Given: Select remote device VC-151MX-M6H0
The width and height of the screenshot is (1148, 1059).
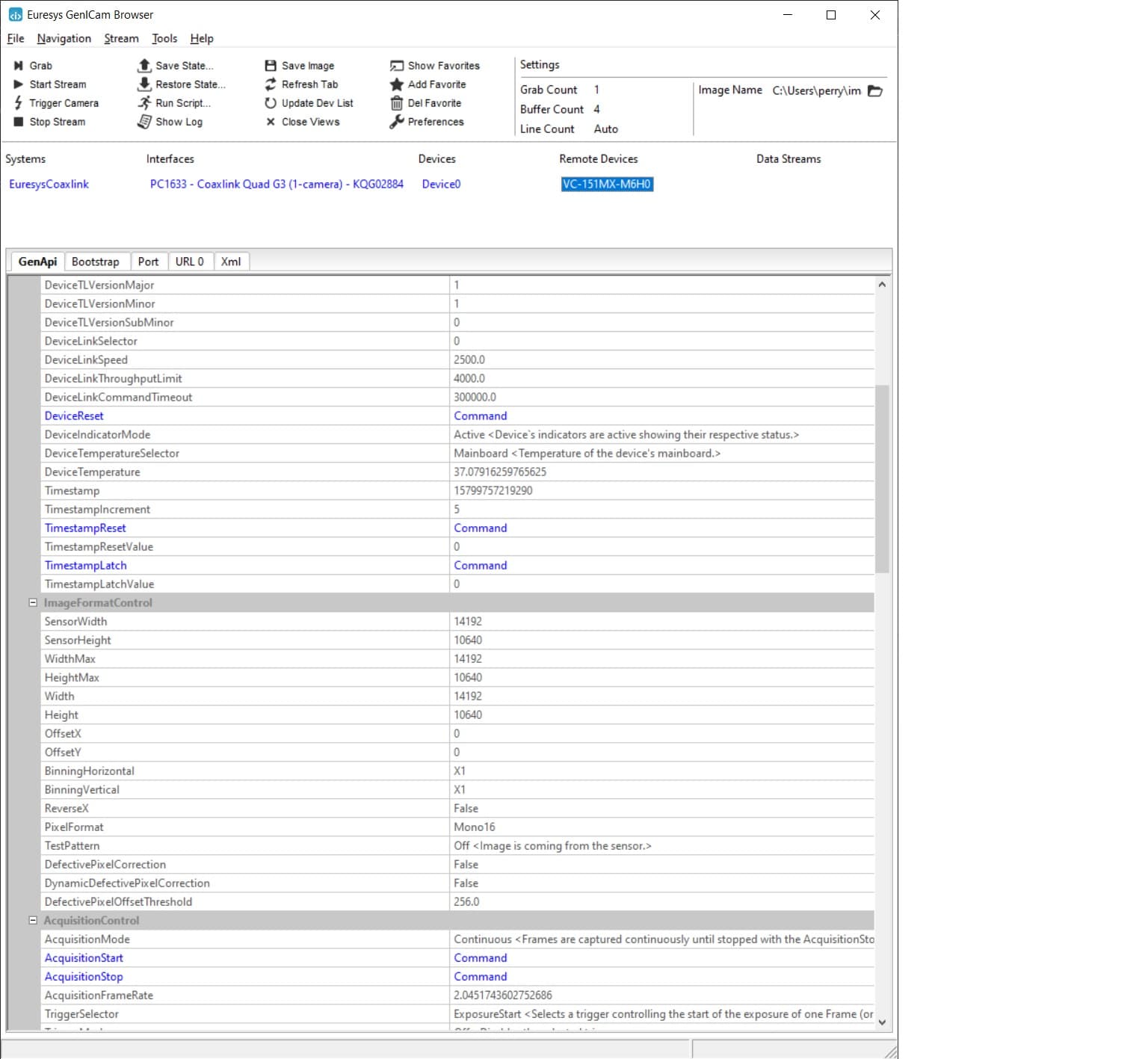Looking at the screenshot, I should point(607,184).
